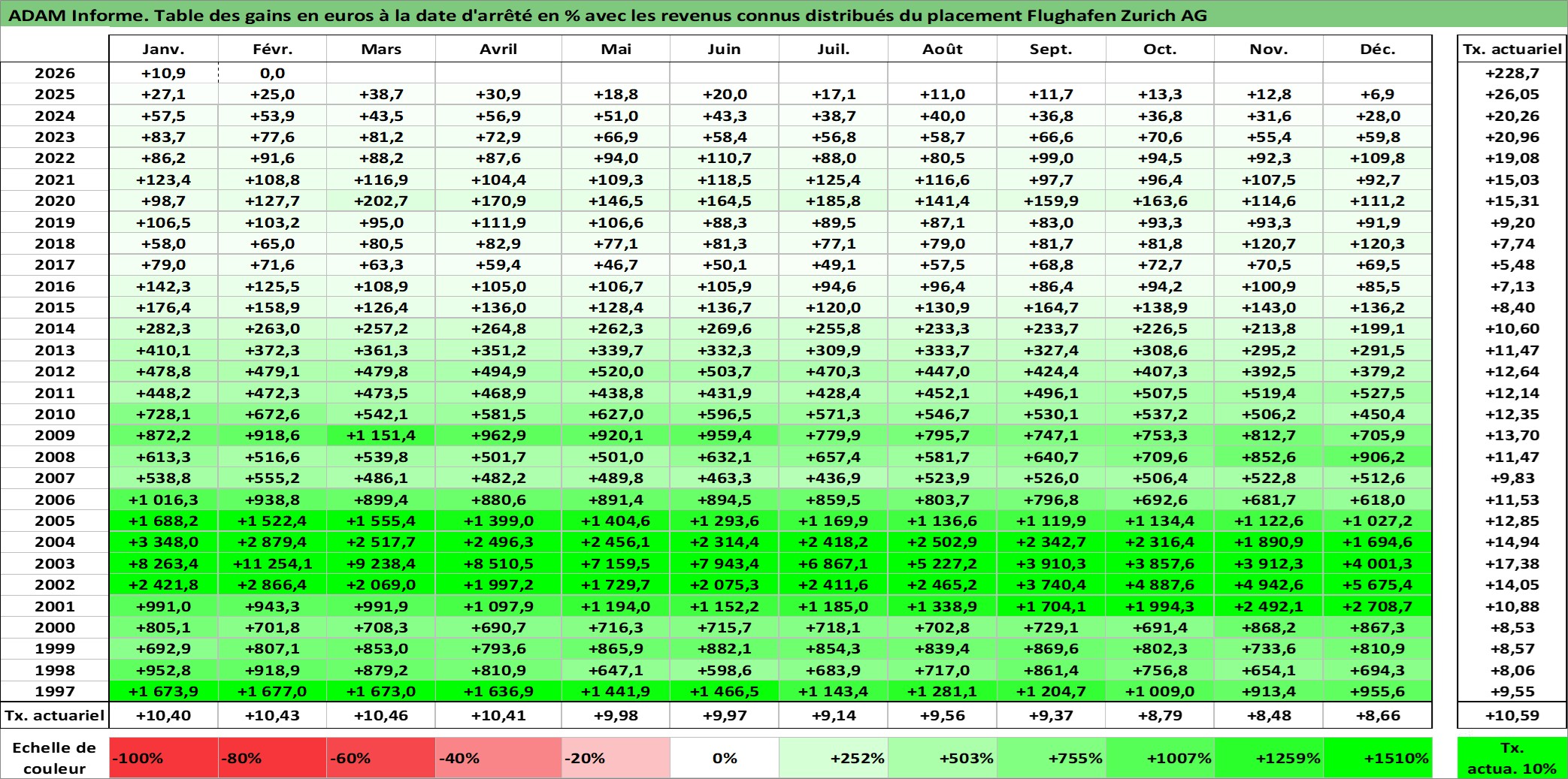This screenshot has width=1568, height=779.
Task: Select the 2026 Févr. cell 0,0
Action: 272,73
